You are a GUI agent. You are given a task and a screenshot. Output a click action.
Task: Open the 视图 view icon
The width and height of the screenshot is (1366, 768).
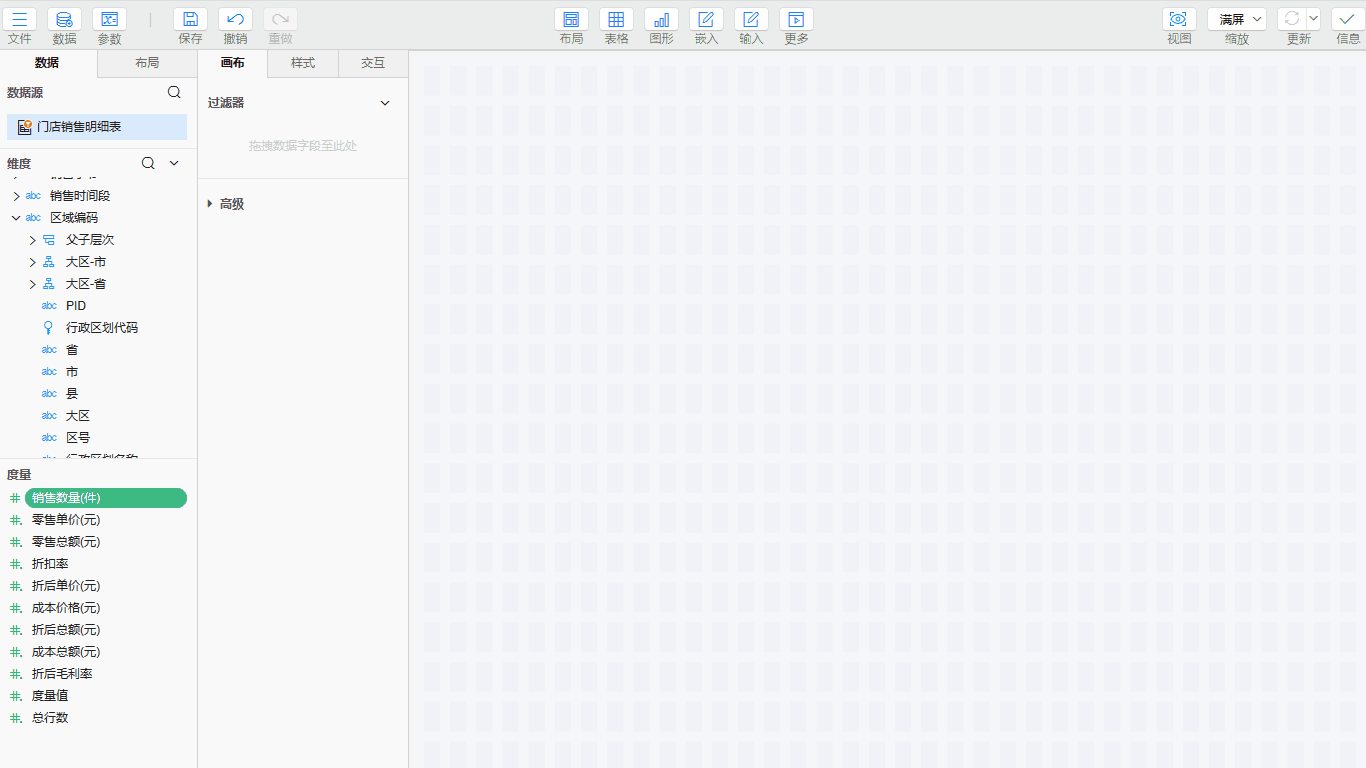pos(1179,19)
